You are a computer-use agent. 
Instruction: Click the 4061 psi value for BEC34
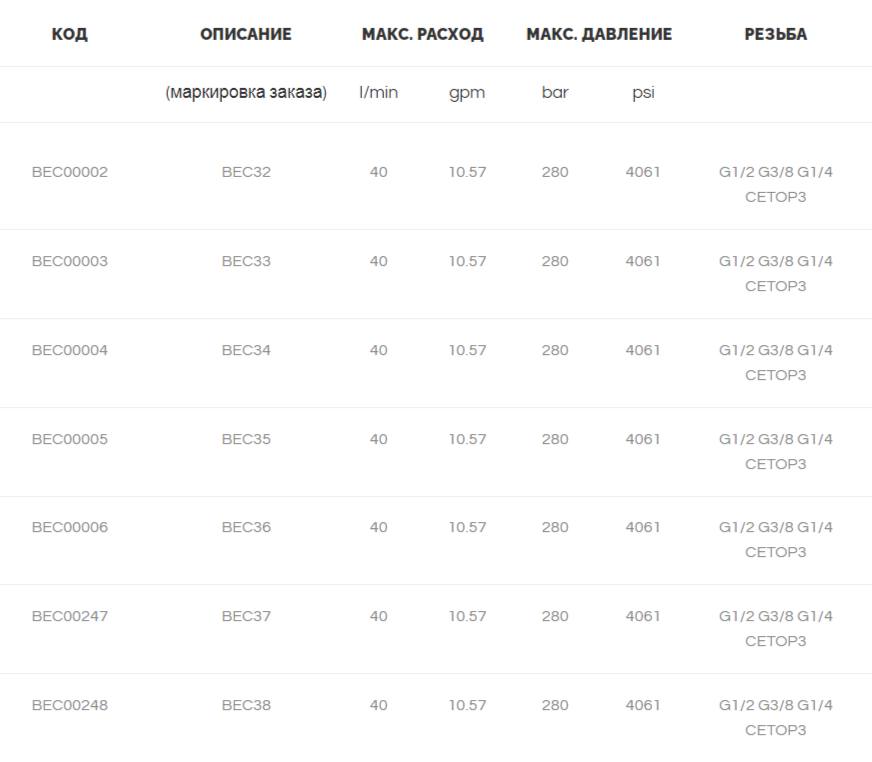click(643, 350)
